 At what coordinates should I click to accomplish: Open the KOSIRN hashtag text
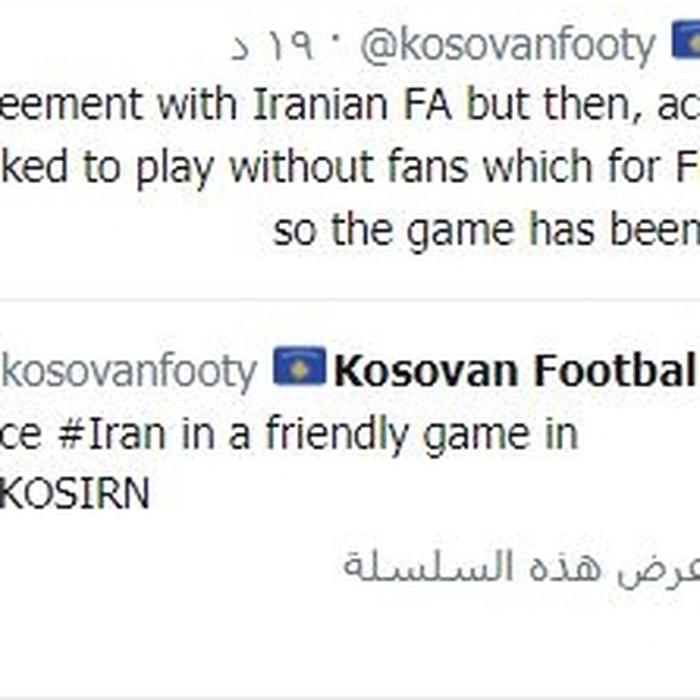click(75, 493)
